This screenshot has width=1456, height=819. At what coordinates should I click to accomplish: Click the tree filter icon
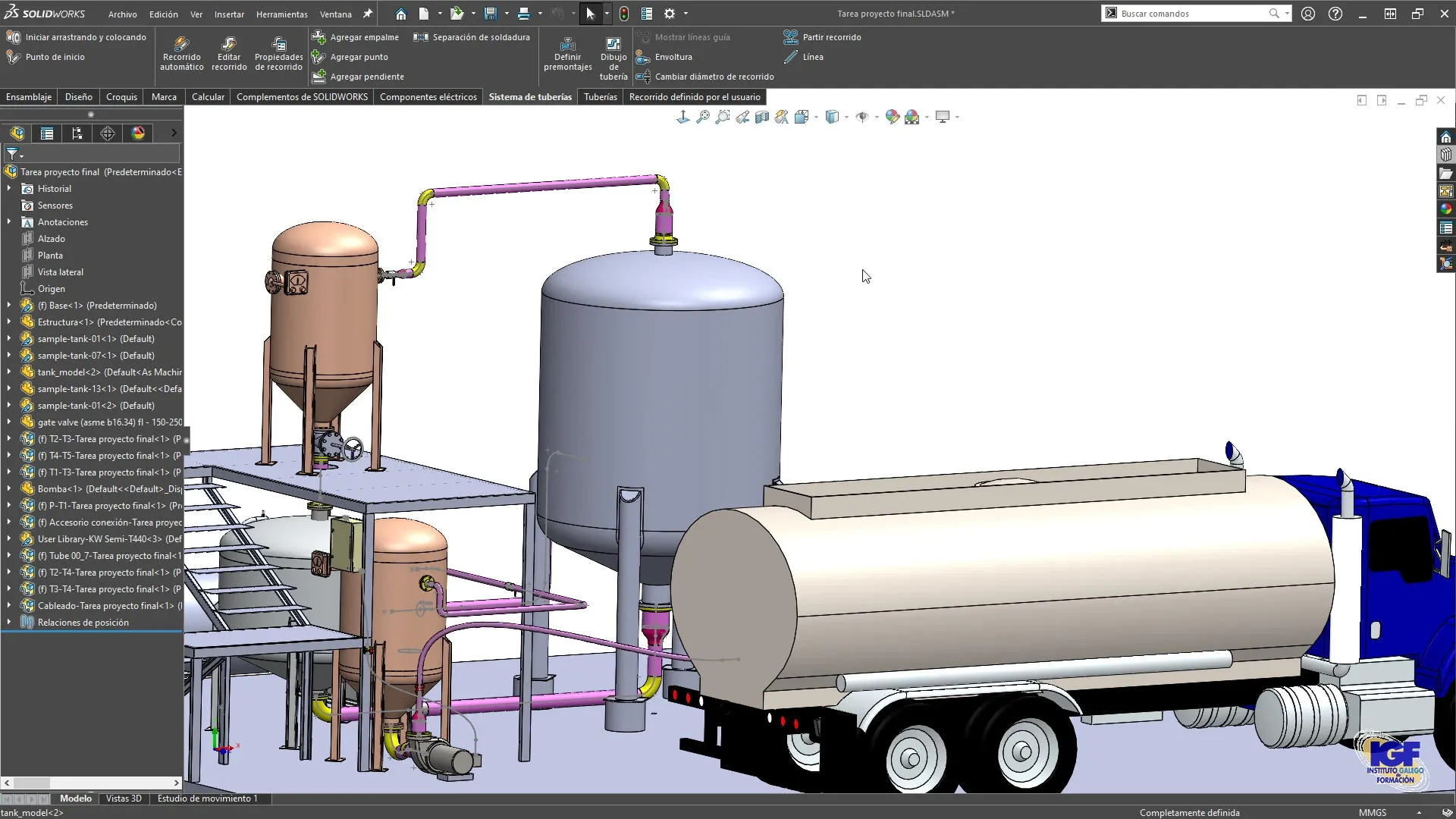coord(13,154)
